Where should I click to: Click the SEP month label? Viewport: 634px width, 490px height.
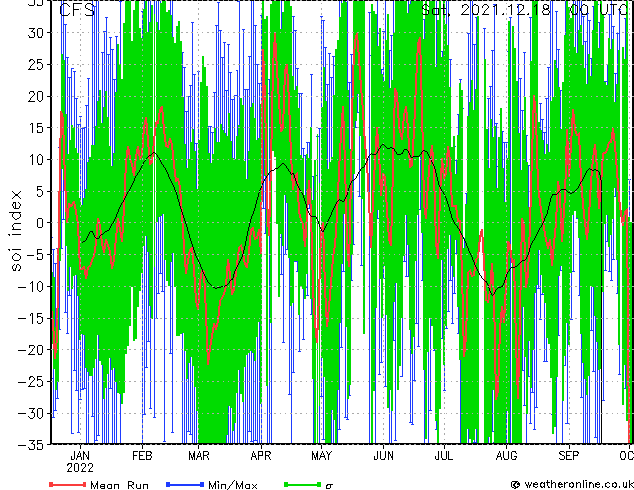pyautogui.click(x=569, y=456)
